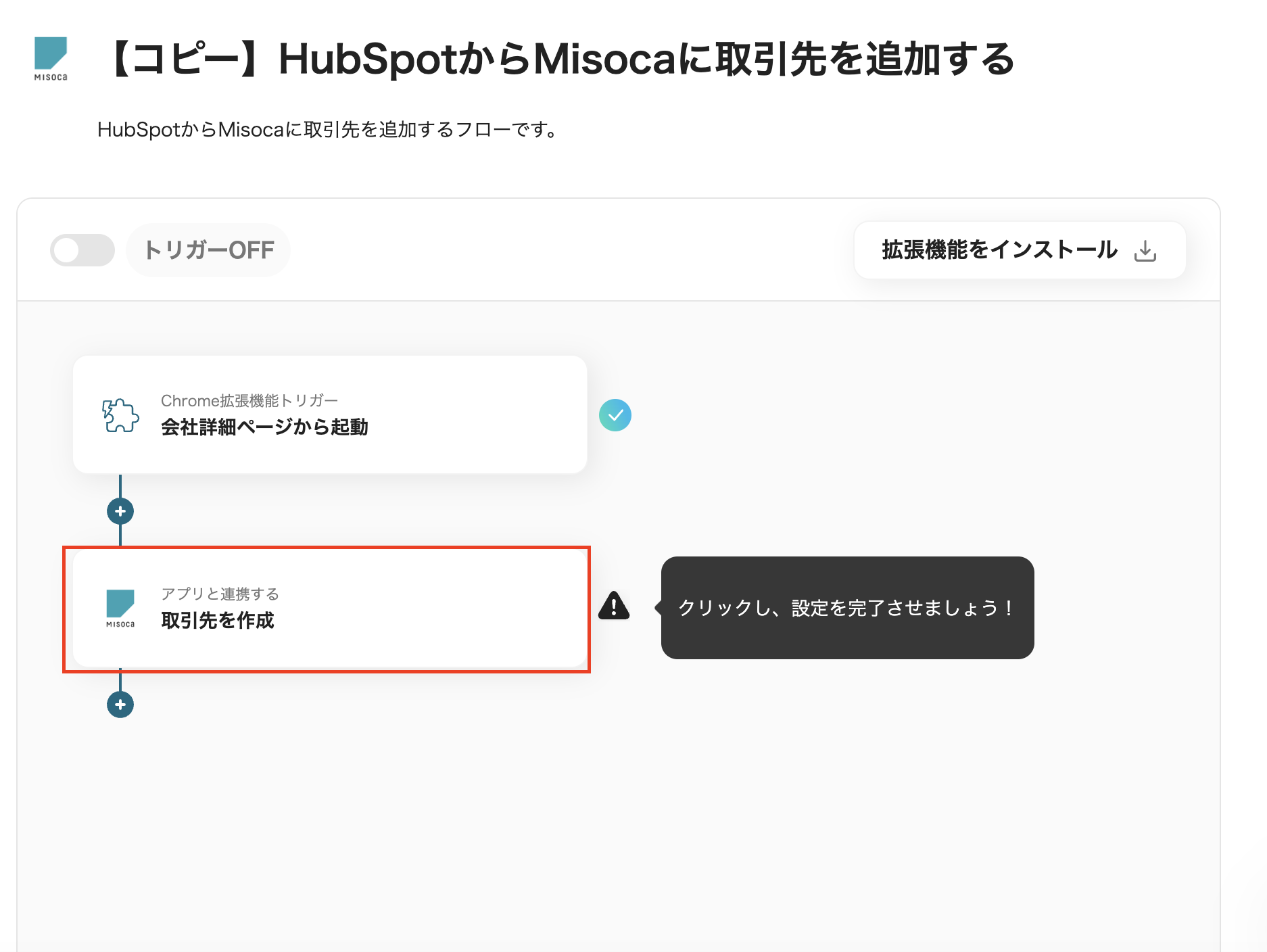
Task: Open the 会社詳細ページから起動 trigger card
Action: pos(330,414)
